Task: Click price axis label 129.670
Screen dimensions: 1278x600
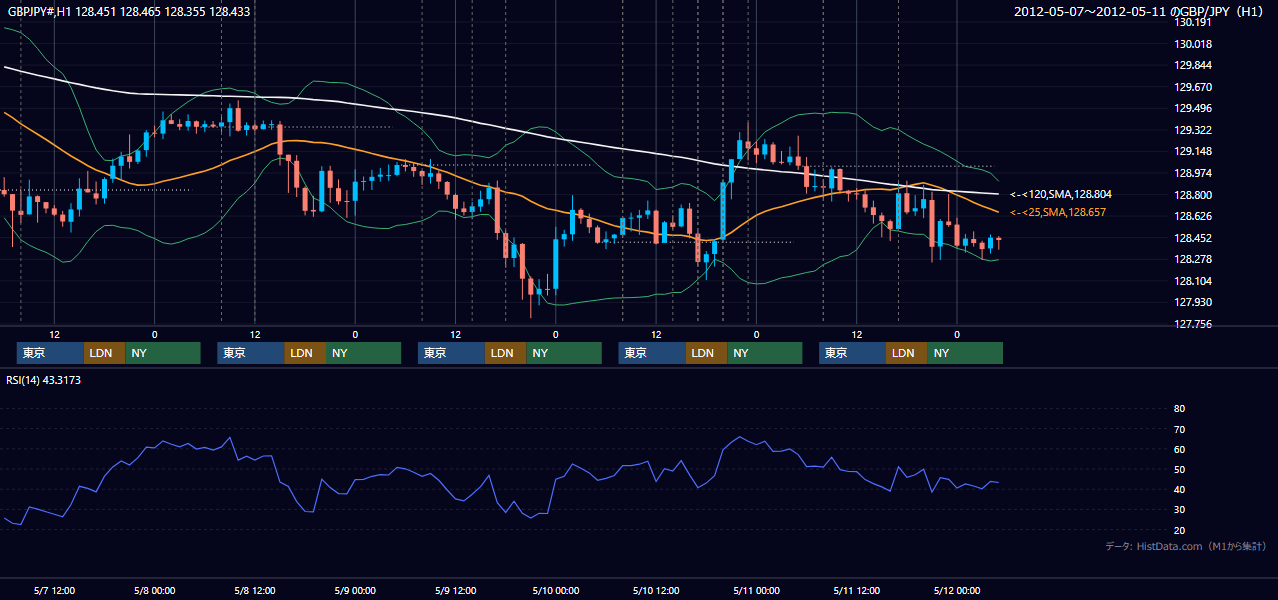Action: (x=1194, y=87)
